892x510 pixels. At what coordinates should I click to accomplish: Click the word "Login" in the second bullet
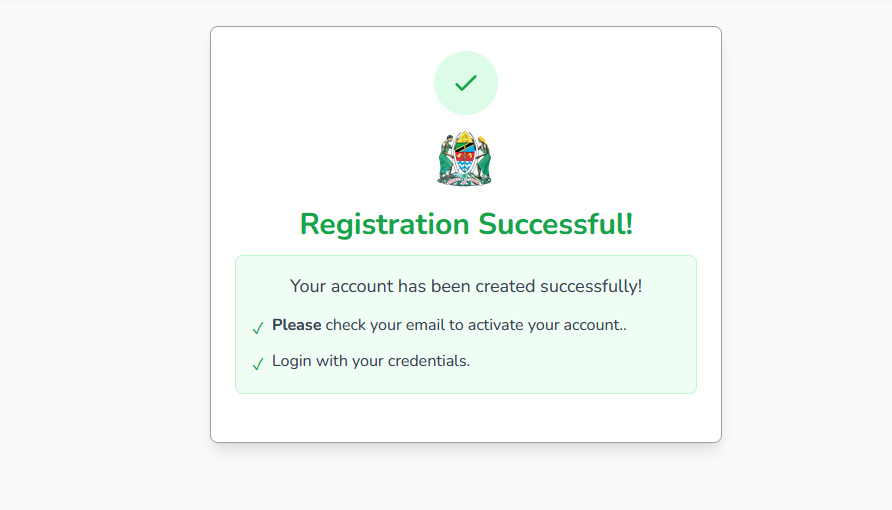pos(292,361)
